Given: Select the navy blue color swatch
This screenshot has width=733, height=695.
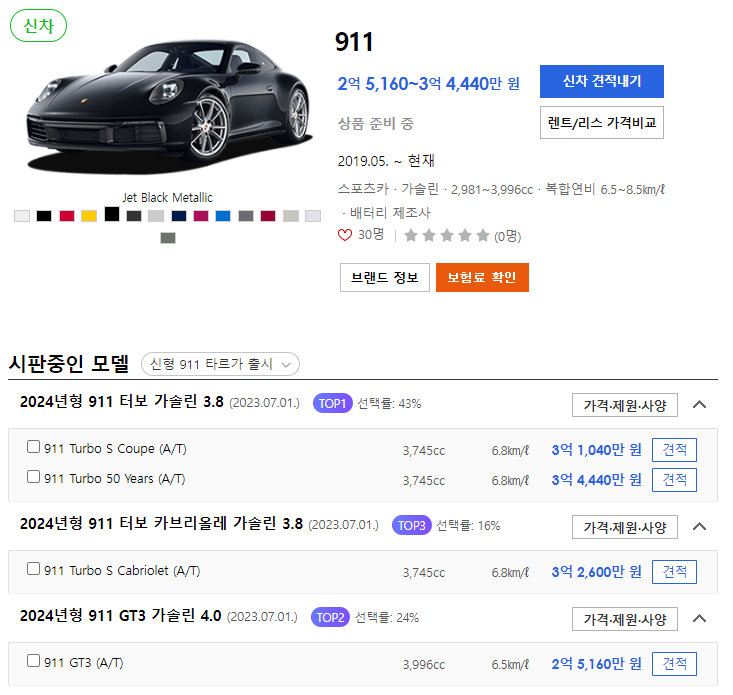Looking at the screenshot, I should coord(179,216).
